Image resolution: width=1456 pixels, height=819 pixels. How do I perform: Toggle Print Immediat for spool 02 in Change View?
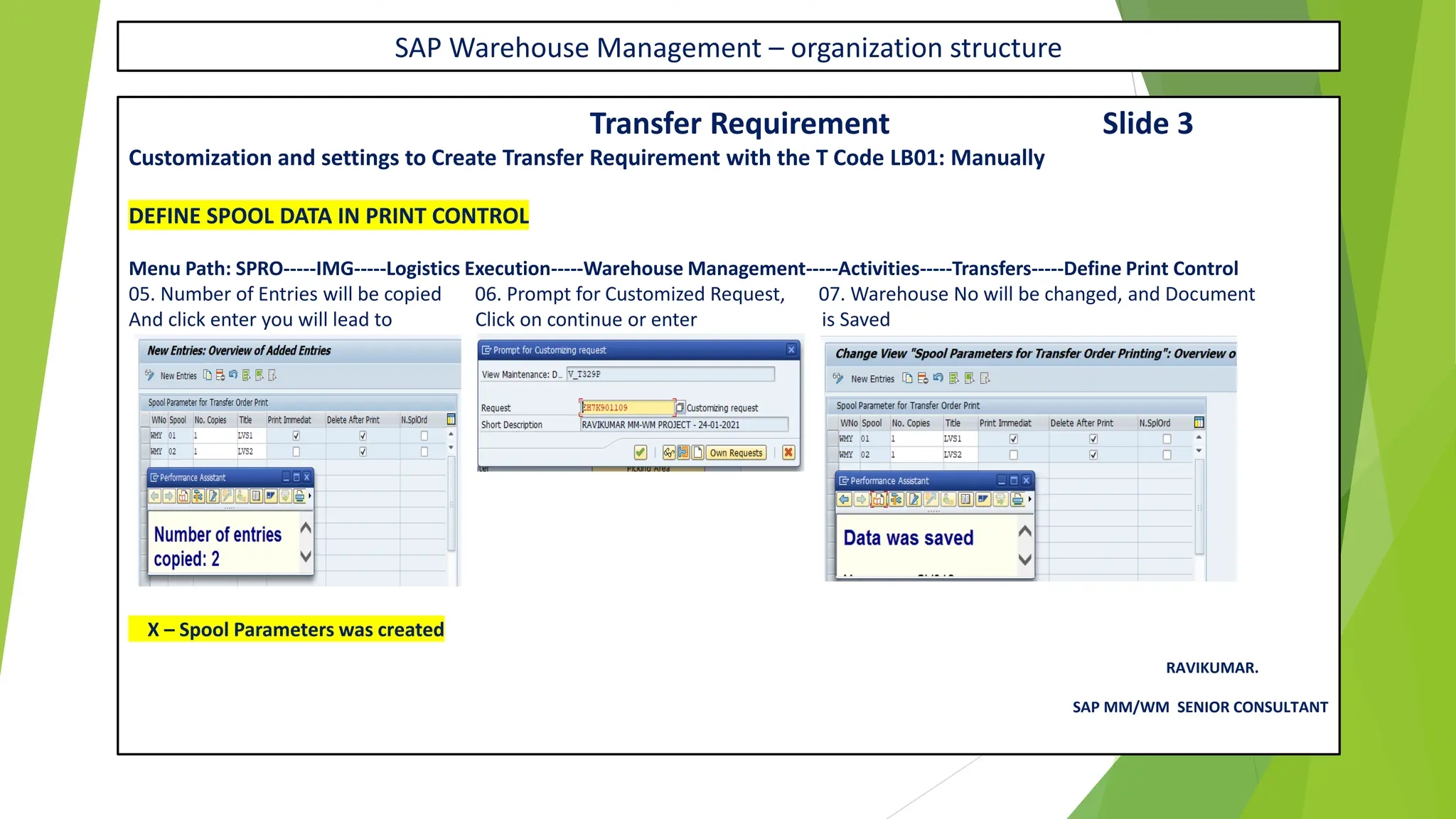(x=1014, y=454)
